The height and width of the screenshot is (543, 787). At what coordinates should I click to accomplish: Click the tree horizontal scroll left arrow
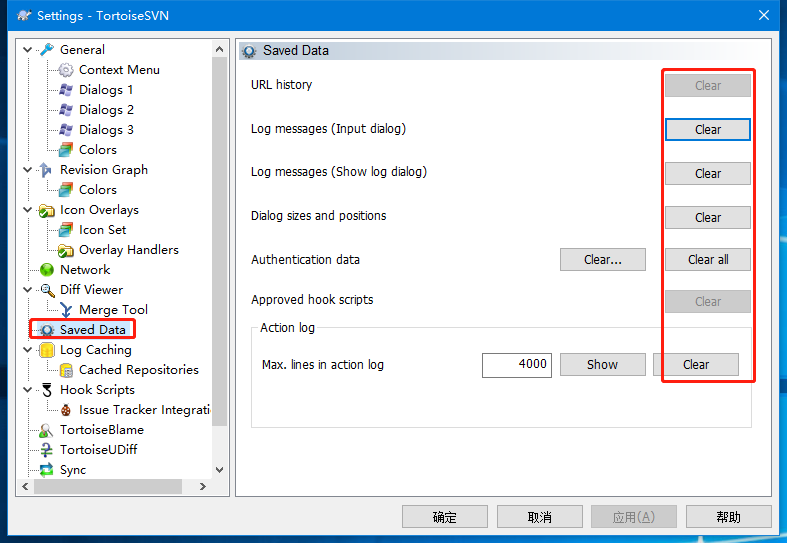coord(26,486)
